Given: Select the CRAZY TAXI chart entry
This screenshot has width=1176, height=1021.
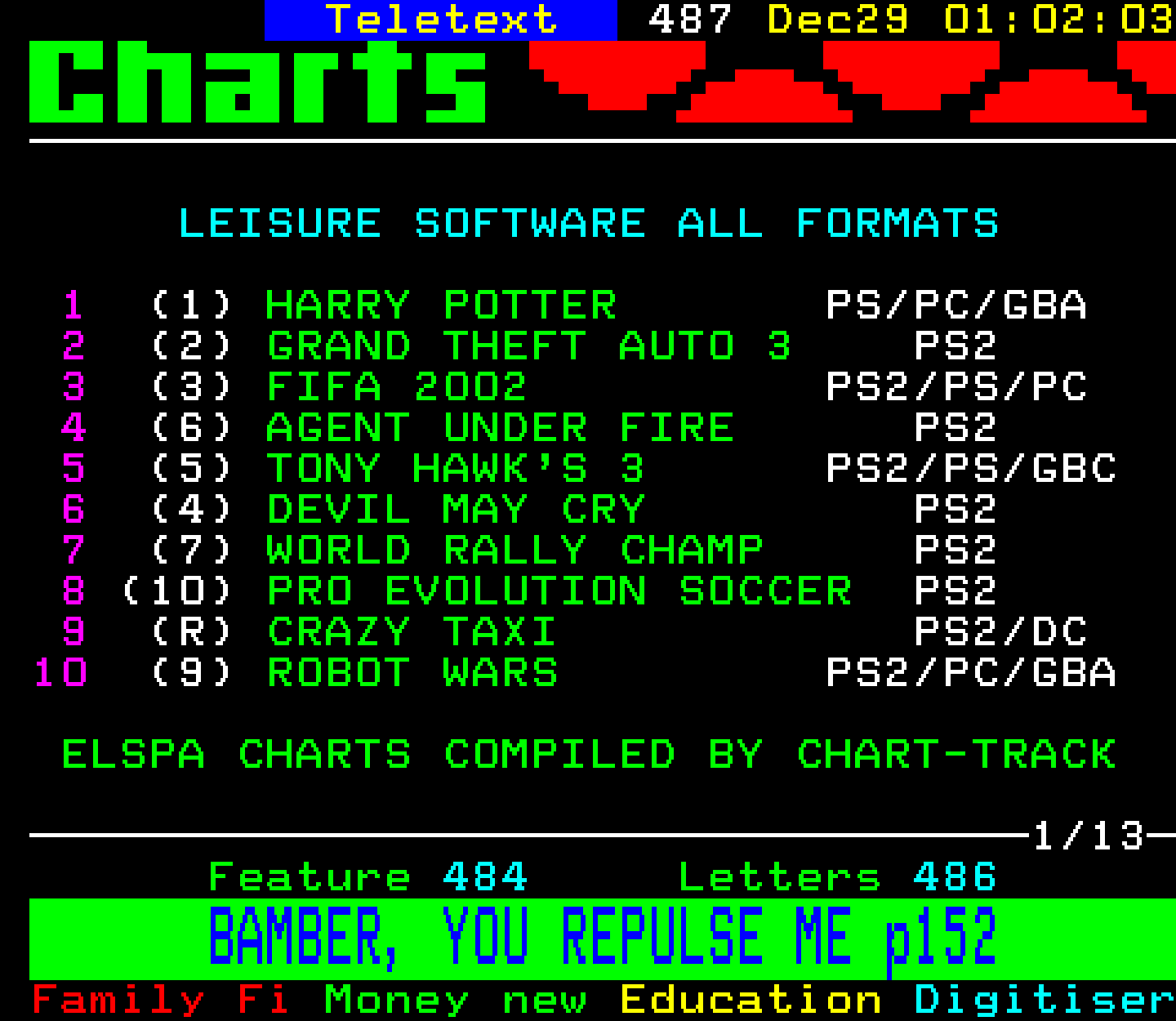Looking at the screenshot, I should point(412,632).
